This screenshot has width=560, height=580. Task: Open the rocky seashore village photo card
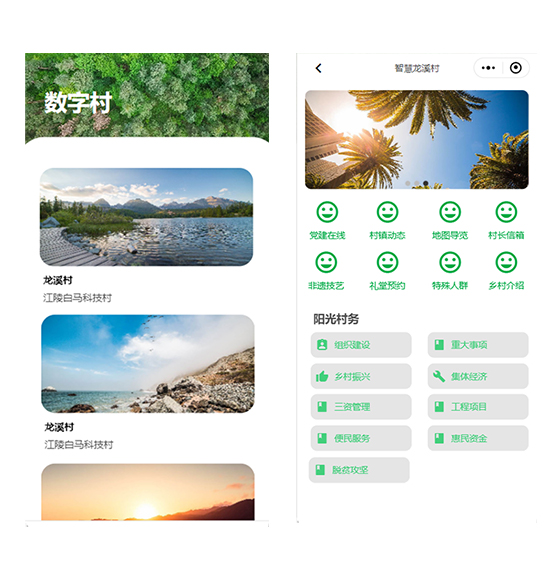[148, 364]
